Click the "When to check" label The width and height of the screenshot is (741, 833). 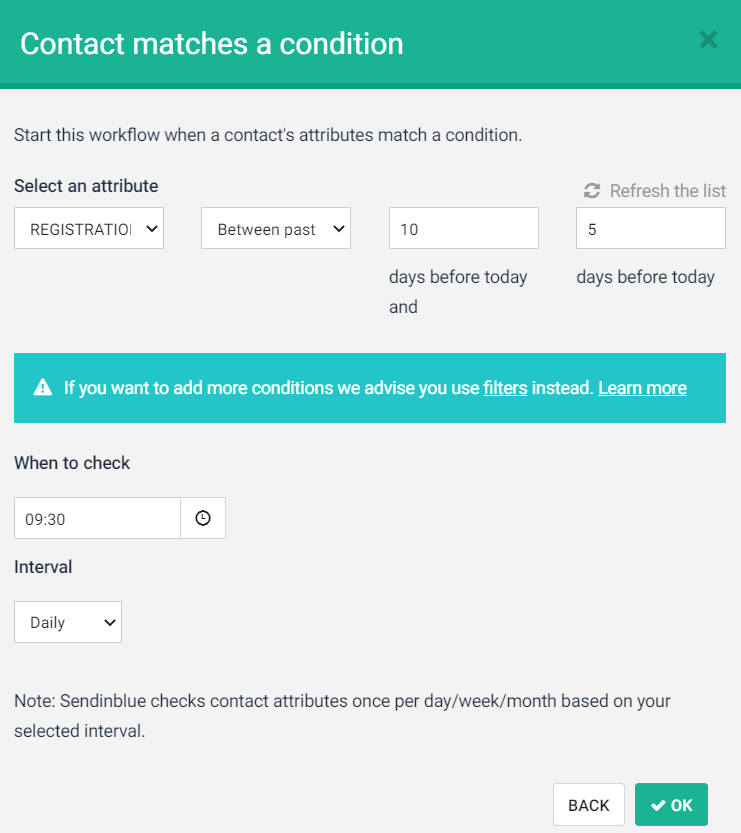pyautogui.click(x=72, y=463)
